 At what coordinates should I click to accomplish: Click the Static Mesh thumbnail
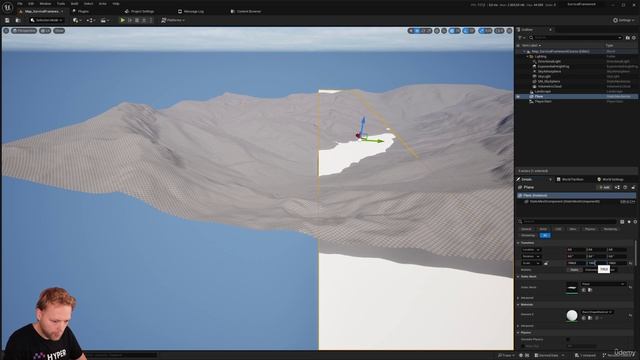click(x=572, y=287)
